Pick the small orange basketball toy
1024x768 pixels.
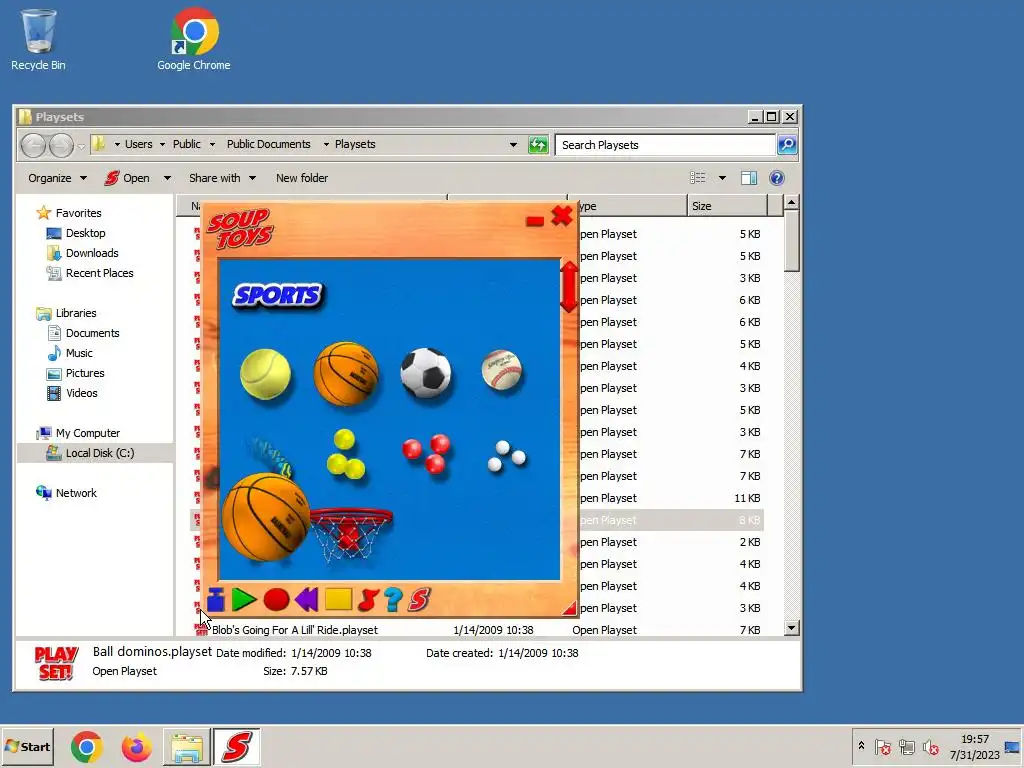click(346, 374)
